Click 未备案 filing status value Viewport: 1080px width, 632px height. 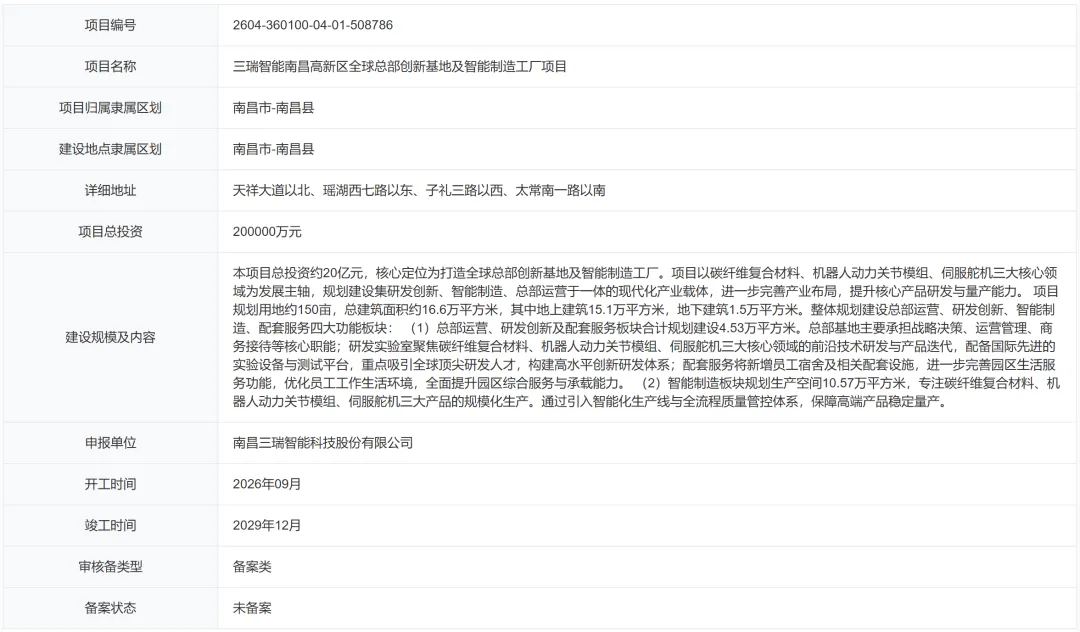point(252,608)
